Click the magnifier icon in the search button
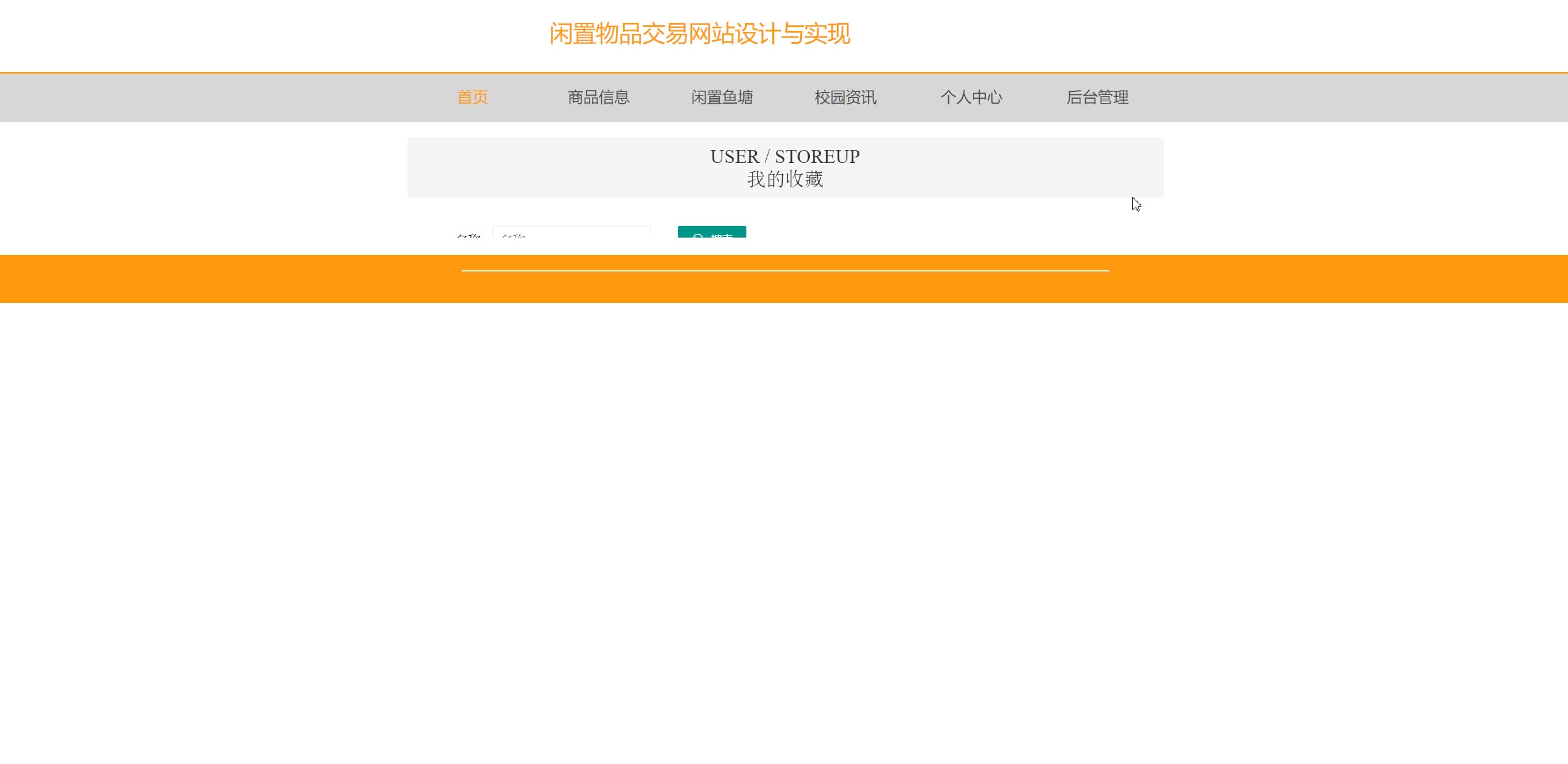 [698, 235]
